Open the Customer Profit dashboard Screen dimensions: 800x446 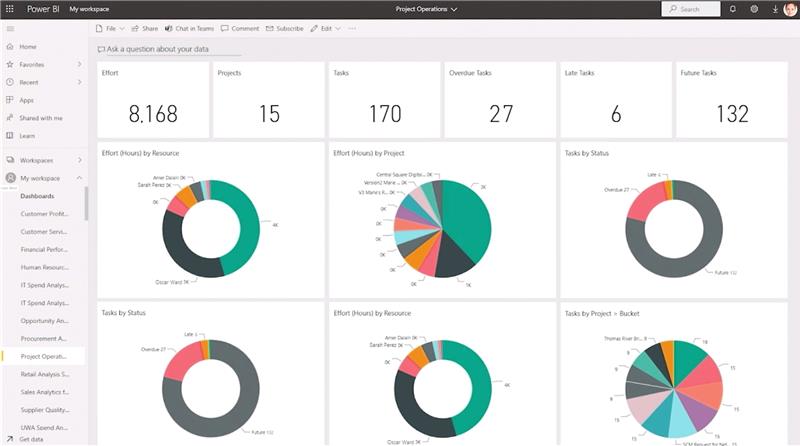coord(44,214)
